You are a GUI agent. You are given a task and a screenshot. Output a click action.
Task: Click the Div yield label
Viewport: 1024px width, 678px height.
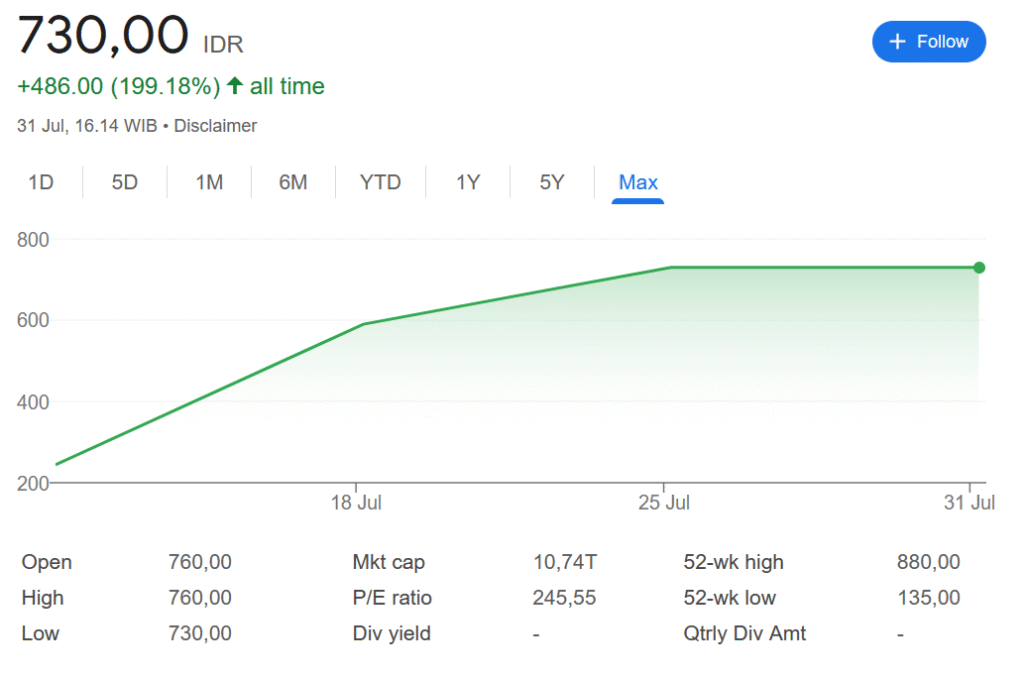392,634
